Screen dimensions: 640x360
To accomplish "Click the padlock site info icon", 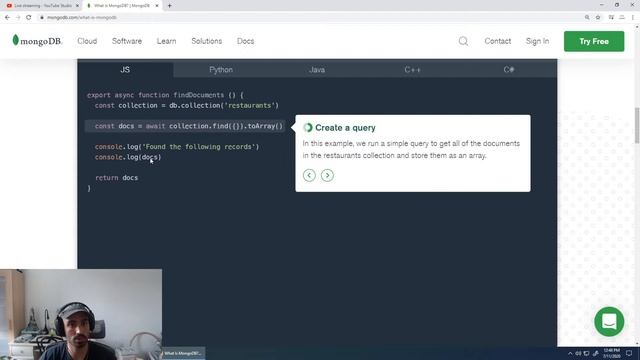I will pos(42,18).
